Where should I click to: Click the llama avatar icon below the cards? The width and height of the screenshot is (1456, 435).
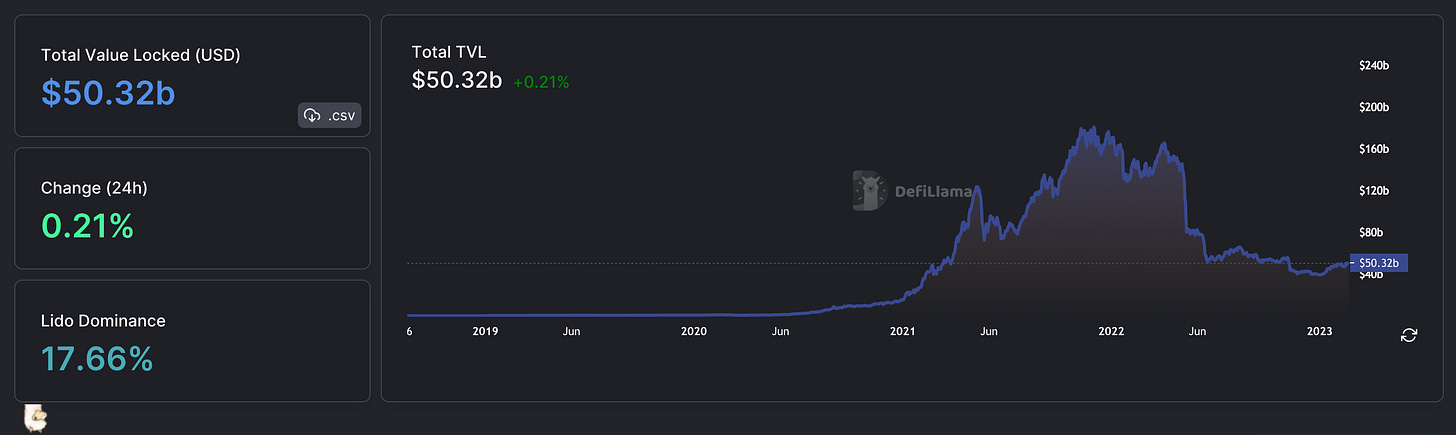pos(36,417)
